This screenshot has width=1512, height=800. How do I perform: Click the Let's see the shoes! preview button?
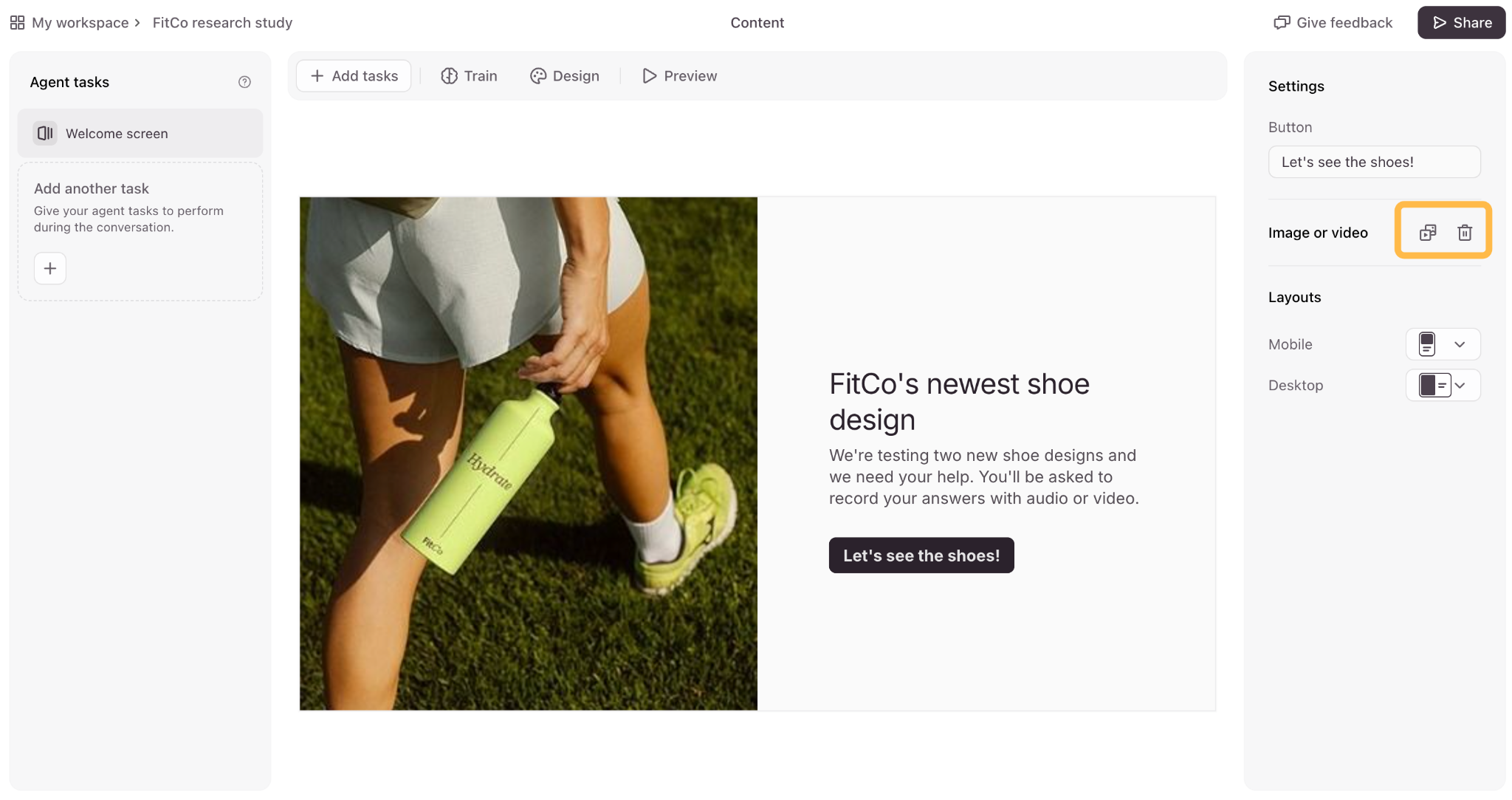pyautogui.click(x=921, y=555)
